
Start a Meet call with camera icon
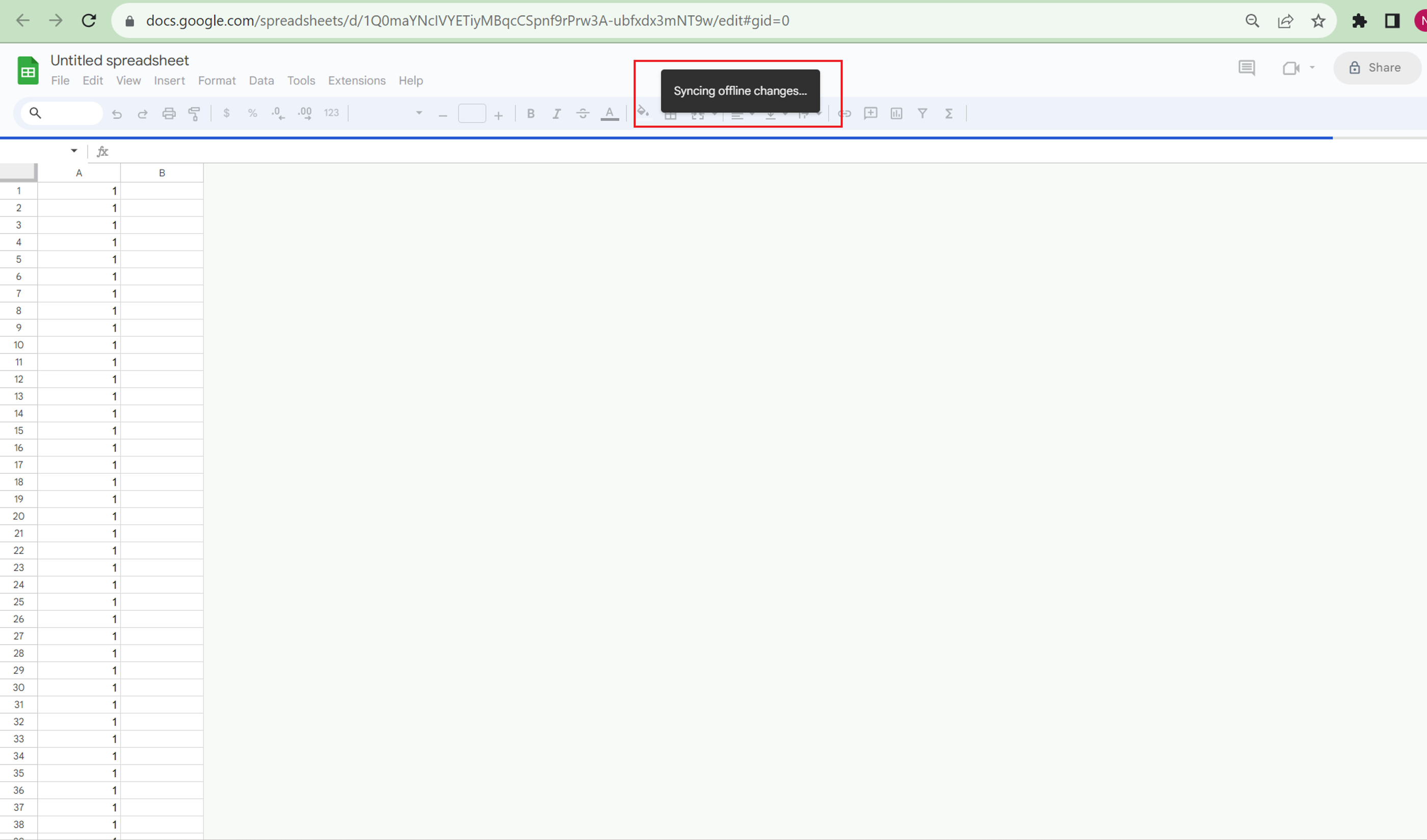point(1290,68)
